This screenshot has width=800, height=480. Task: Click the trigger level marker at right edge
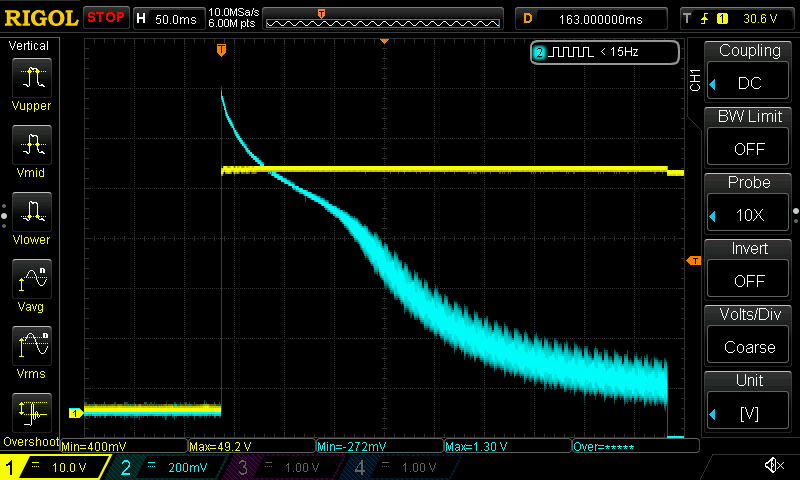694,261
